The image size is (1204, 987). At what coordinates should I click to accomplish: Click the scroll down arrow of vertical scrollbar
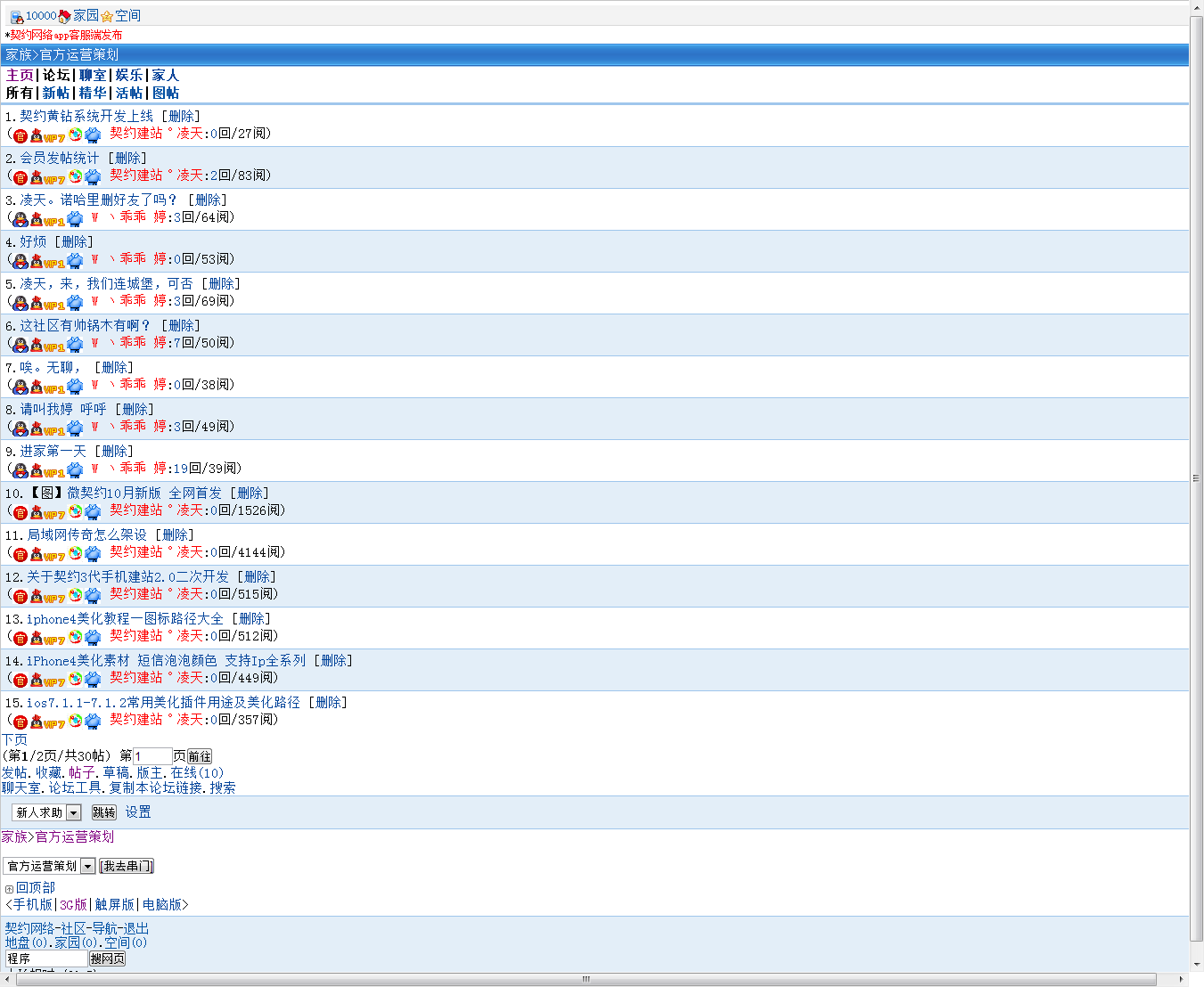(x=1196, y=964)
